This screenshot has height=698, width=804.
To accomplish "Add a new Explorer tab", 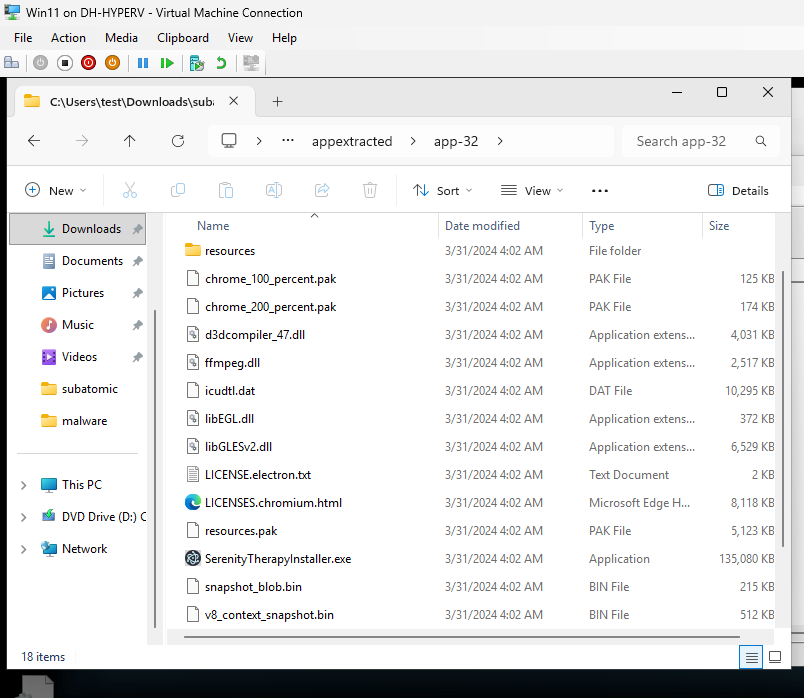I will tap(277, 102).
